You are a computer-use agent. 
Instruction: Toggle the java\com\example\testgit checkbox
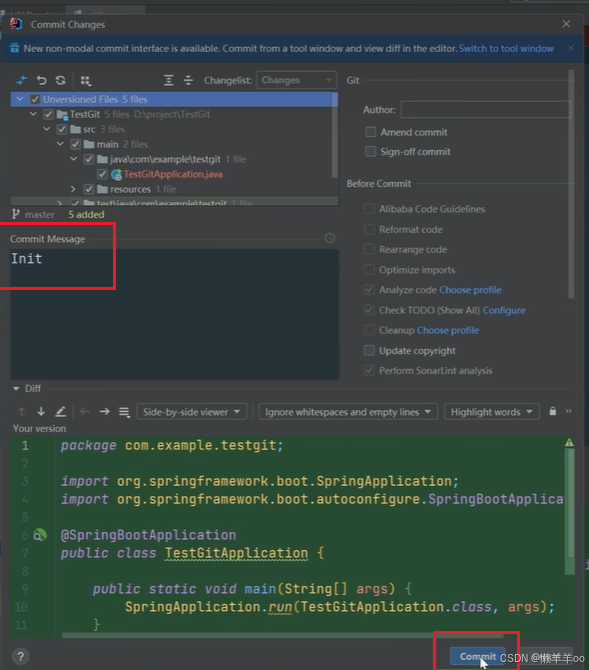(x=89, y=159)
